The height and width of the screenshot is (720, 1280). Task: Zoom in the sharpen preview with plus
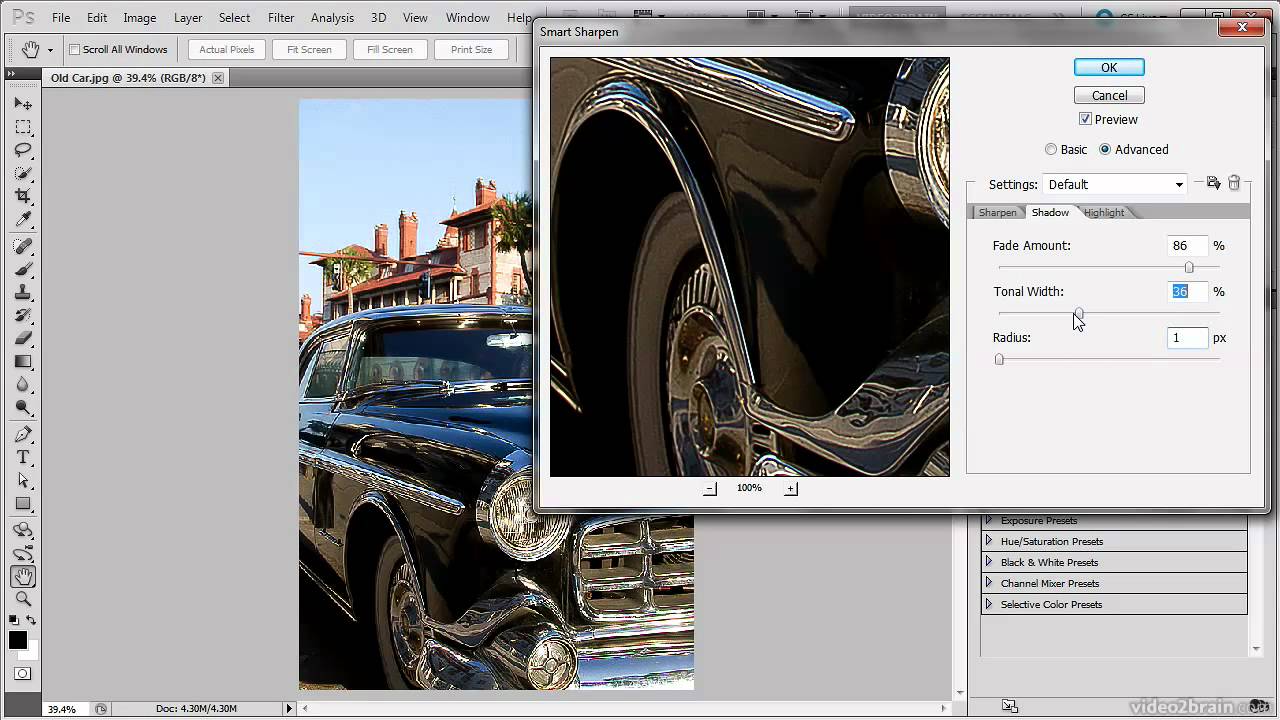tap(790, 488)
